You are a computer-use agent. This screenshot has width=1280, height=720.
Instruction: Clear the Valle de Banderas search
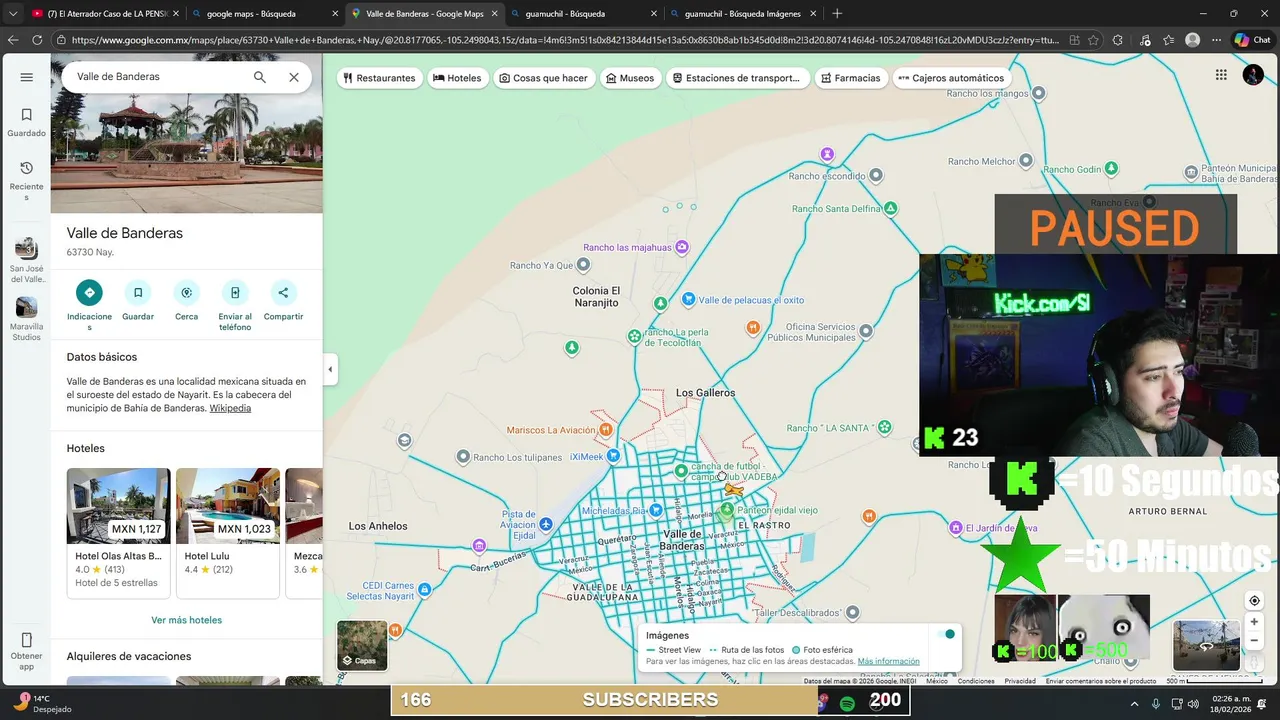294,77
